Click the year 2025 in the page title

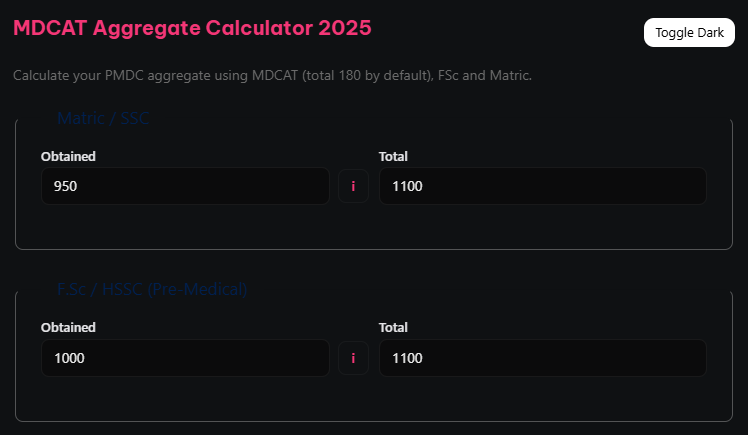pyautogui.click(x=345, y=28)
